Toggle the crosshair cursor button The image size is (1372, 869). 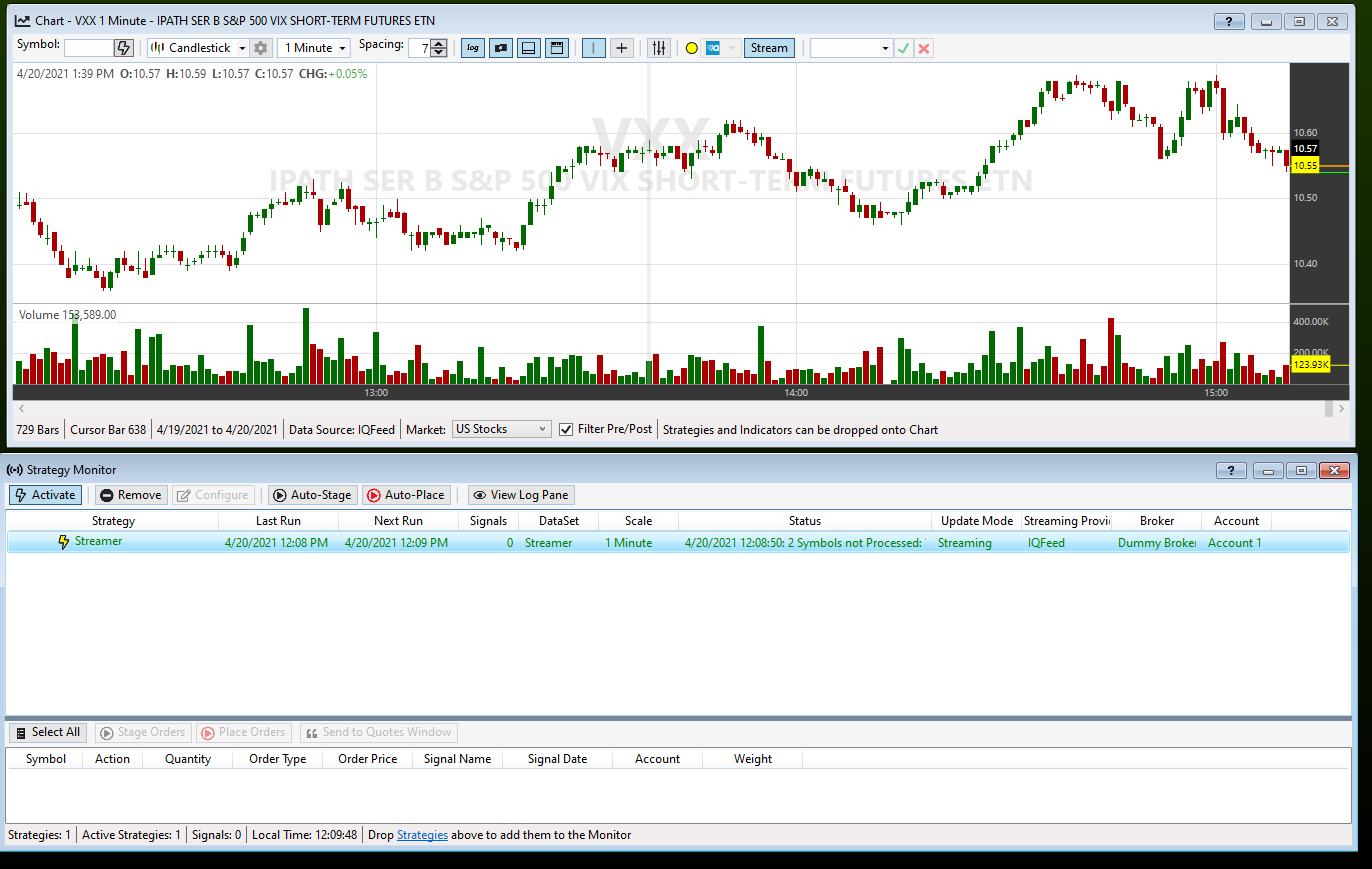(x=622, y=48)
